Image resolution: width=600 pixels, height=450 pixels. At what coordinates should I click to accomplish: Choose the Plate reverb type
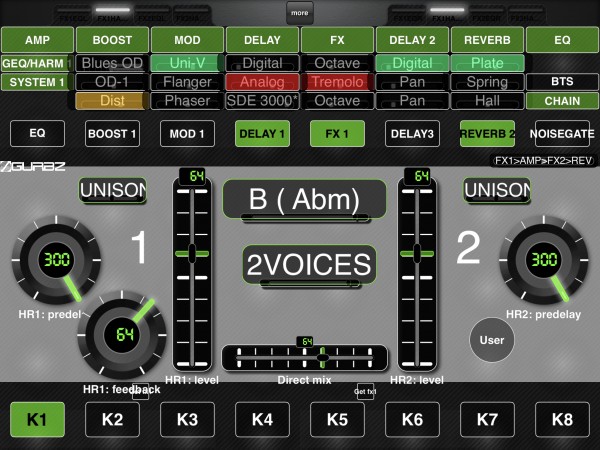point(487,63)
